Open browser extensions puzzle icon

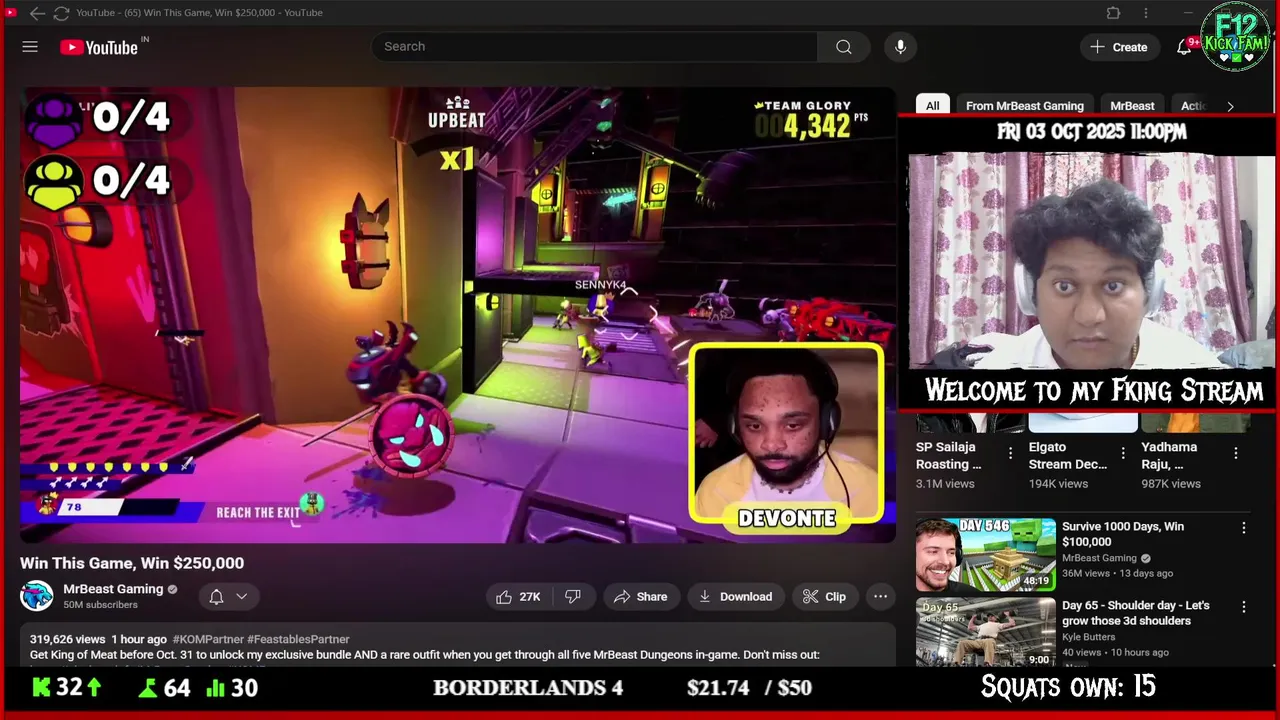tap(1113, 13)
